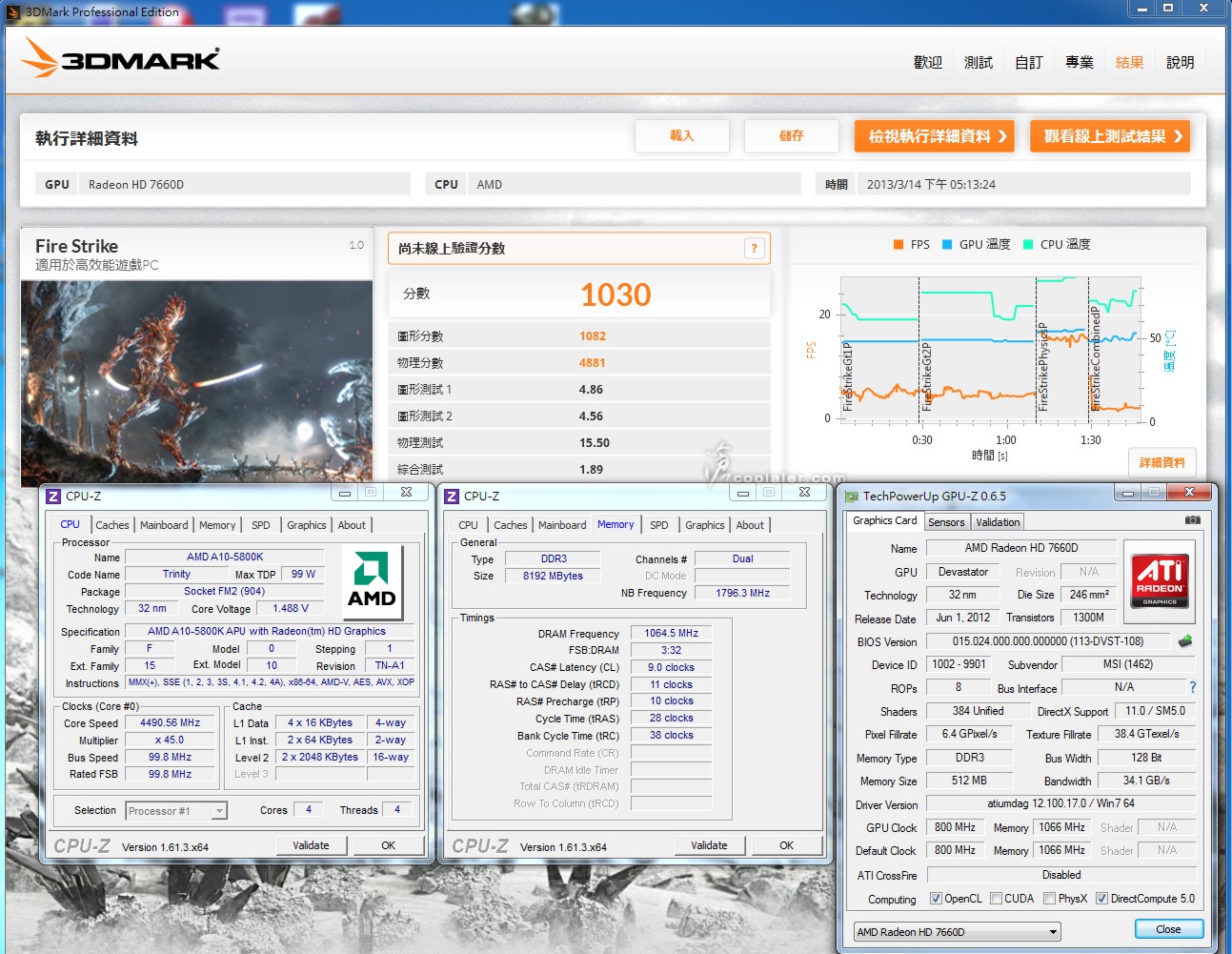This screenshot has height=954, width=1232.
Task: Click the NB Frequency value 1796.3 MHz
Action: click(x=743, y=593)
